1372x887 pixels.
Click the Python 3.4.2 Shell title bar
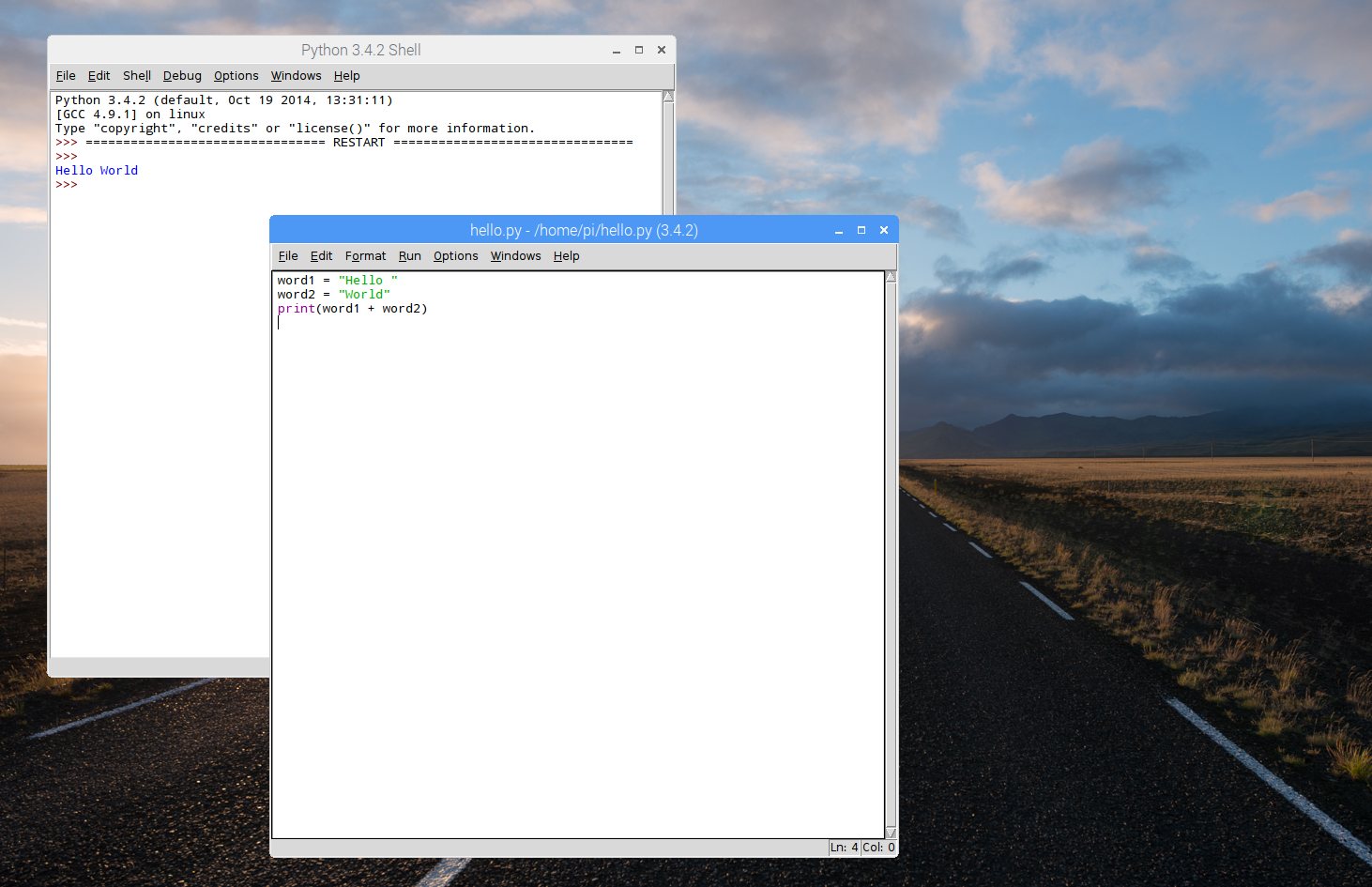pos(360,50)
